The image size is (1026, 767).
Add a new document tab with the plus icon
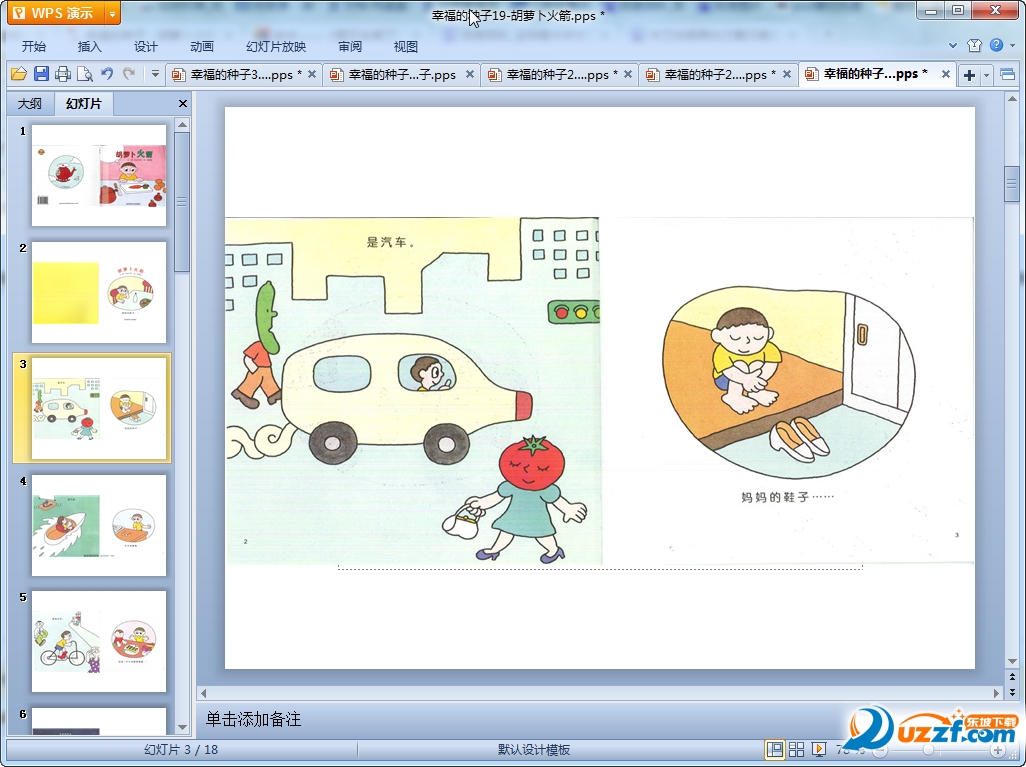point(969,75)
